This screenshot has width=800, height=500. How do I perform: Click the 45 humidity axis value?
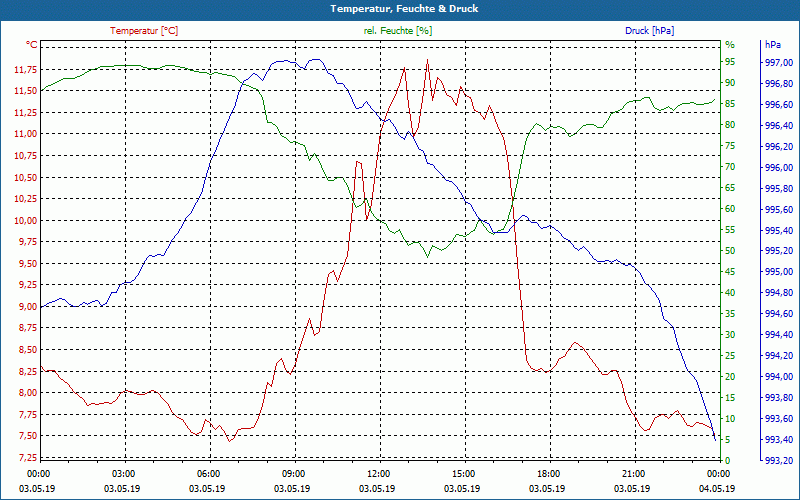point(730,272)
